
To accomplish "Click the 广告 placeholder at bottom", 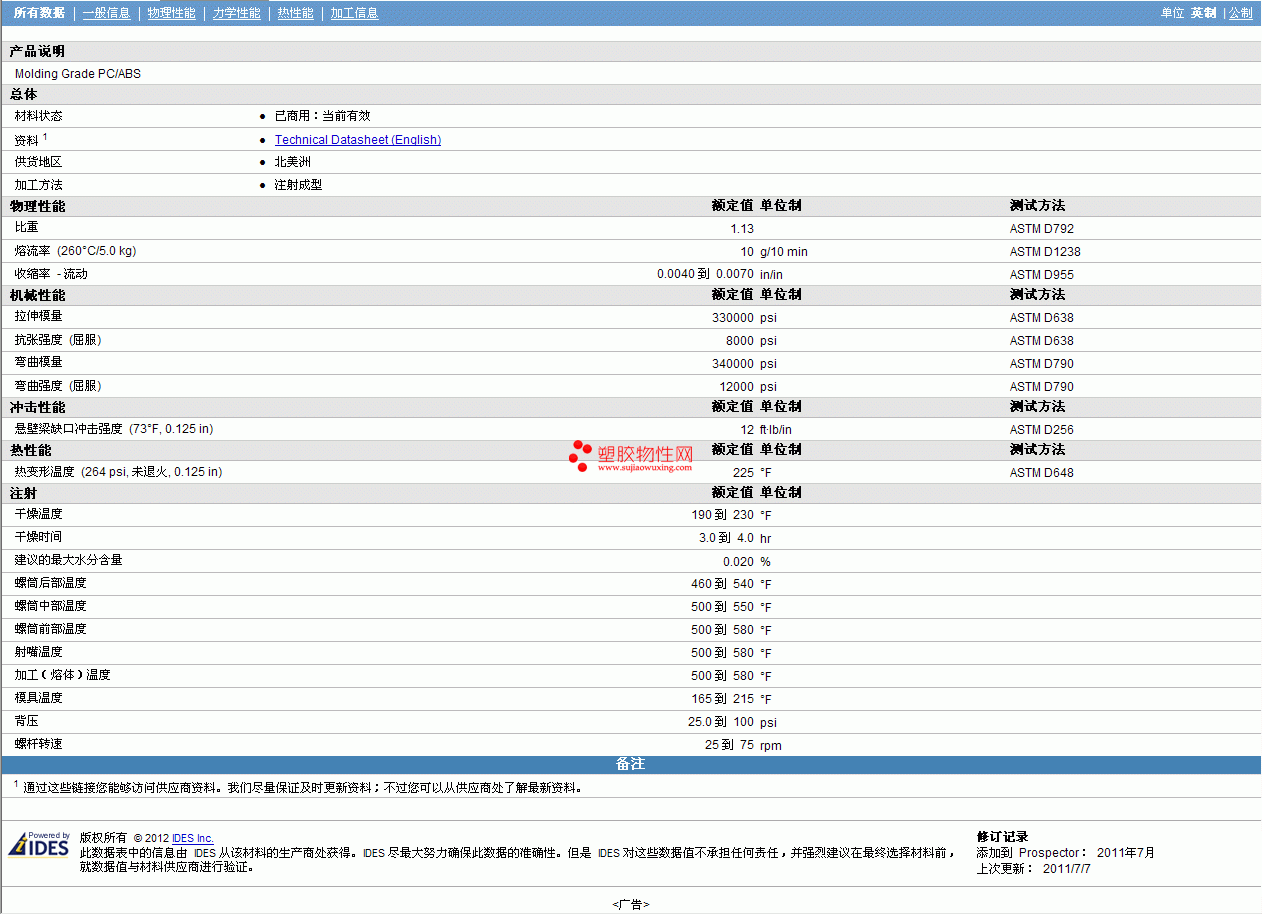I will coord(631,904).
